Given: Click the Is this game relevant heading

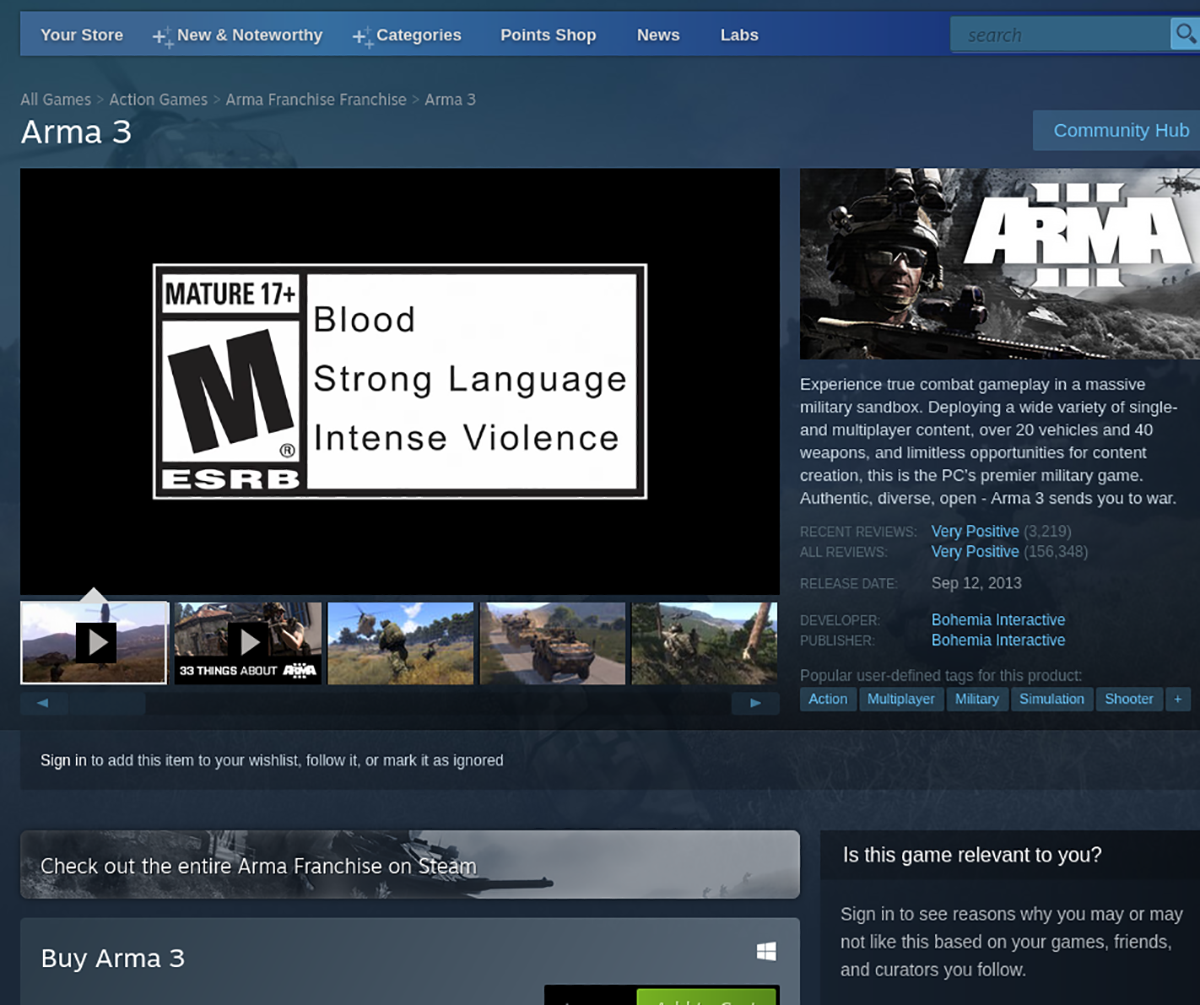Looking at the screenshot, I should click(x=972, y=855).
